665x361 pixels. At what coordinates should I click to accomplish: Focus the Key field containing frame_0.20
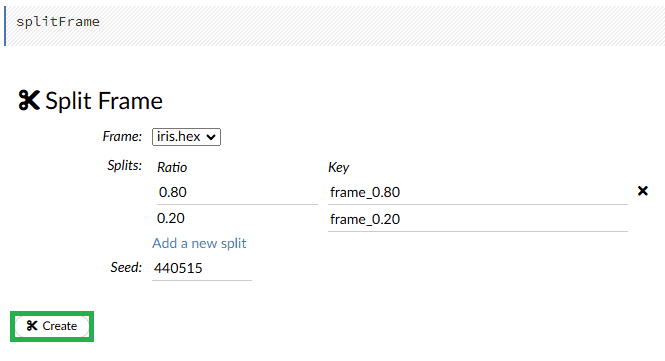click(478, 219)
